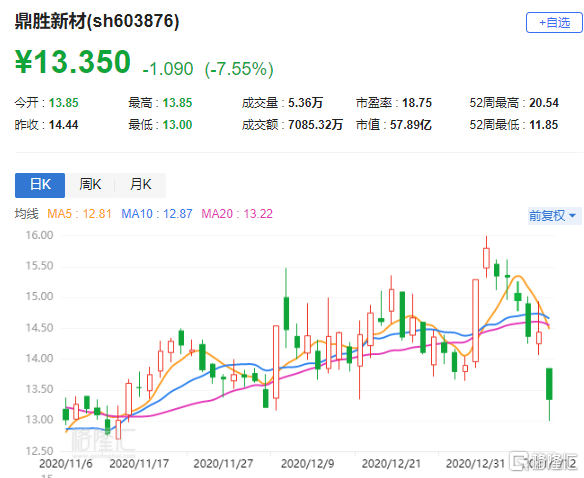Viewport: 584px width, 478px height.
Task: Click the 12.50 price axis label
Action: (x=39, y=451)
